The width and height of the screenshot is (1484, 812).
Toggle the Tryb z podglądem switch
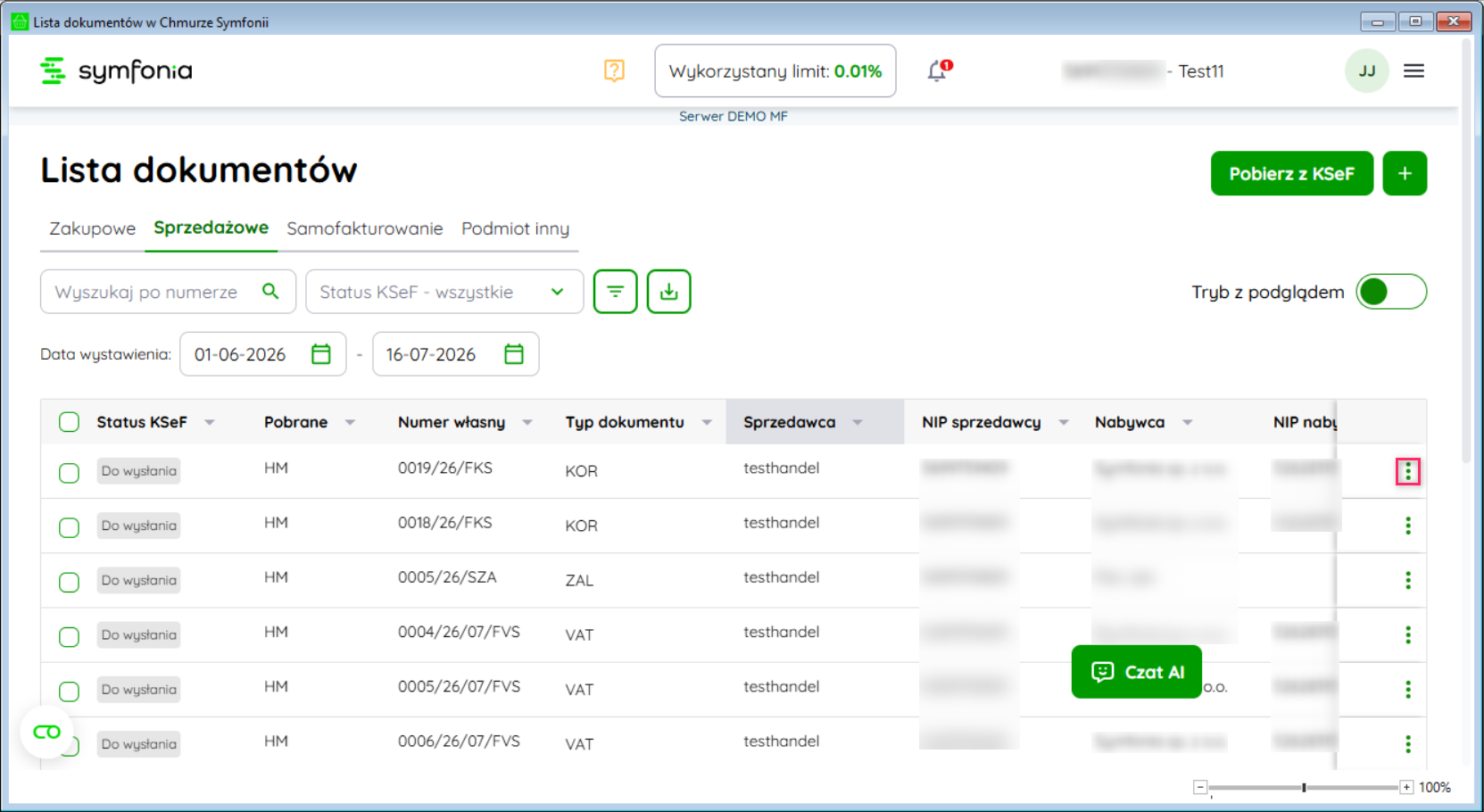(1391, 292)
